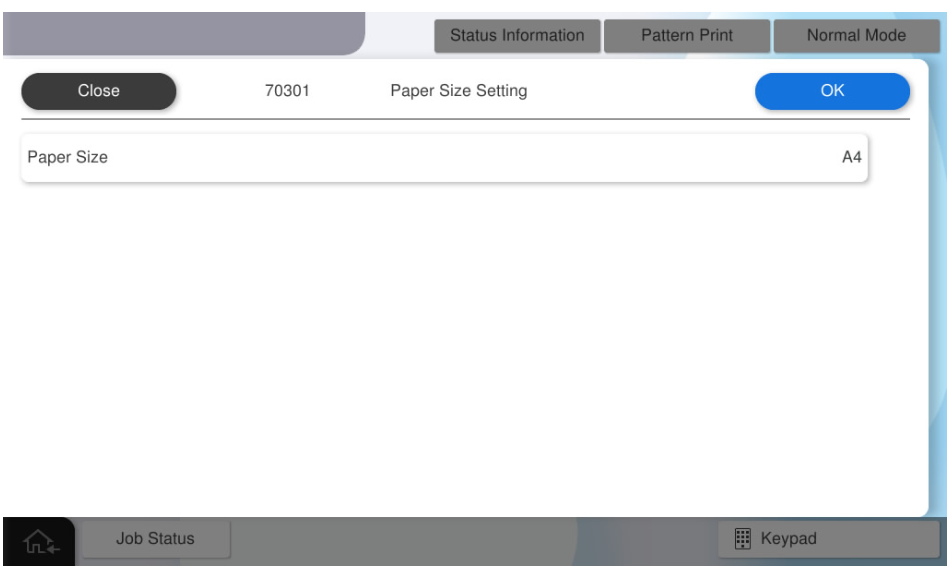Click the Paper Size label text
Screen dimensions: 952x571
point(67,158)
